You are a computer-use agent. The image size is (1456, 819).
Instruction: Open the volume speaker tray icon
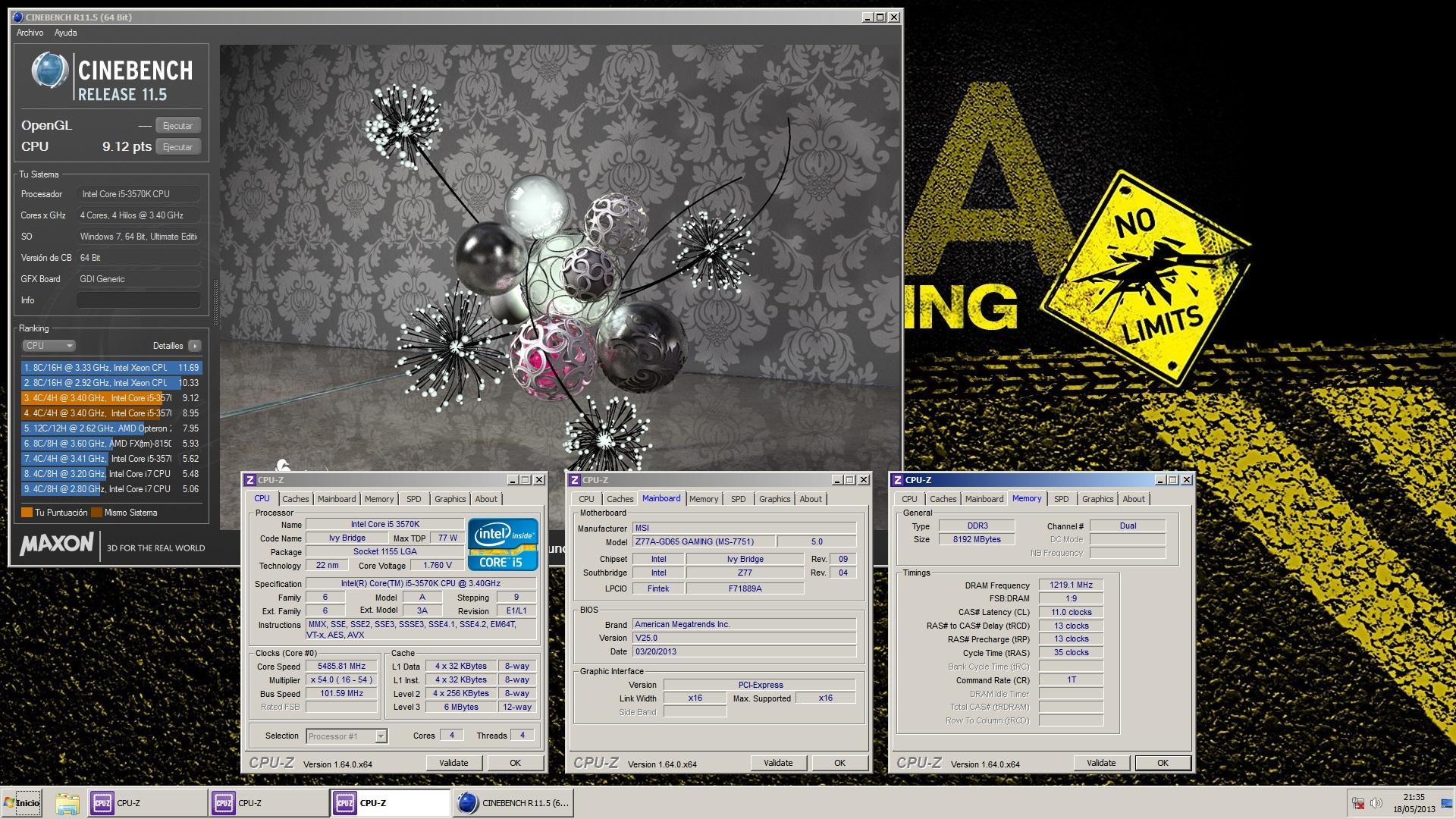(1376, 803)
